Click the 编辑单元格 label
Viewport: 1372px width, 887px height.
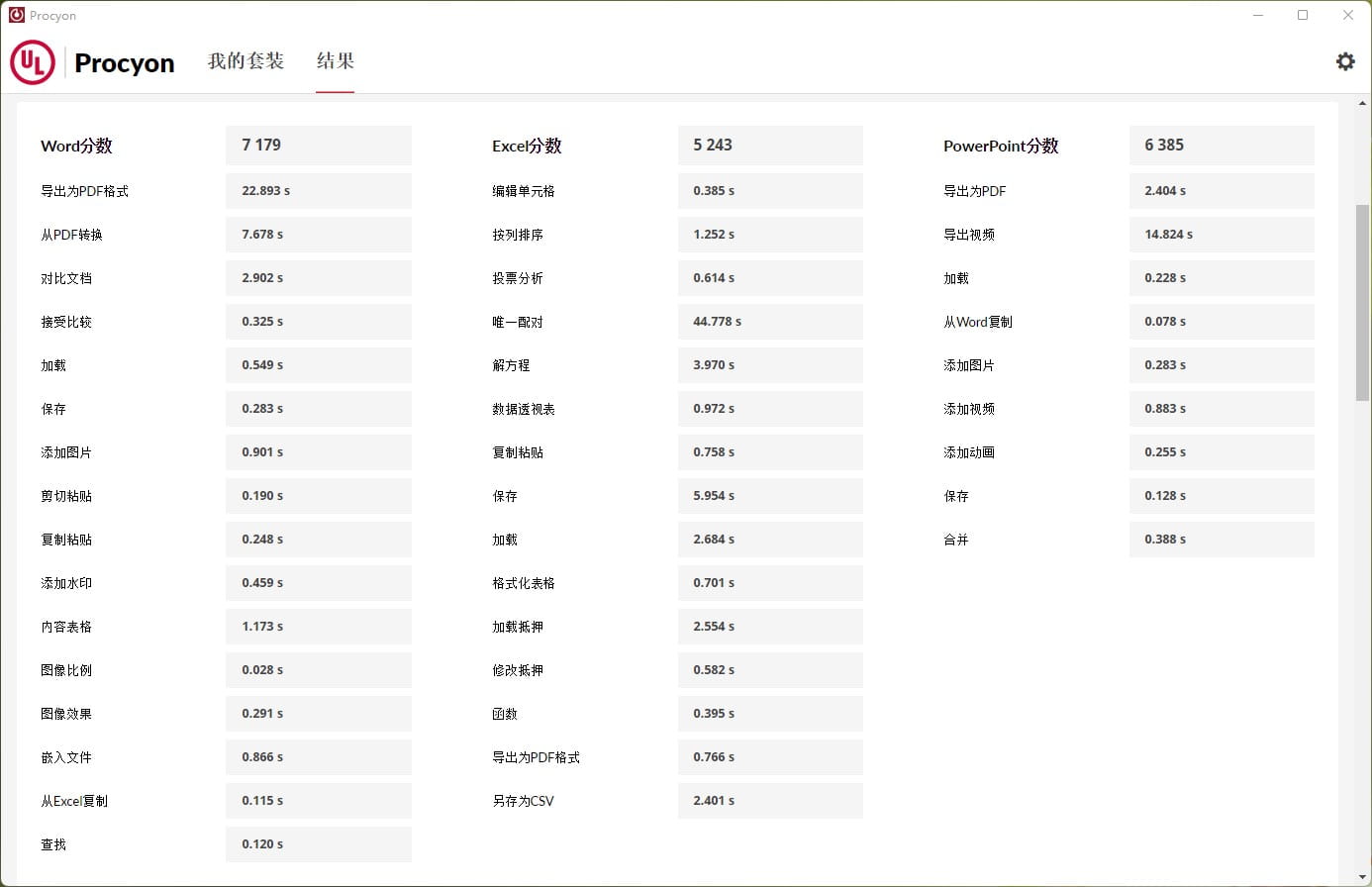coord(524,191)
